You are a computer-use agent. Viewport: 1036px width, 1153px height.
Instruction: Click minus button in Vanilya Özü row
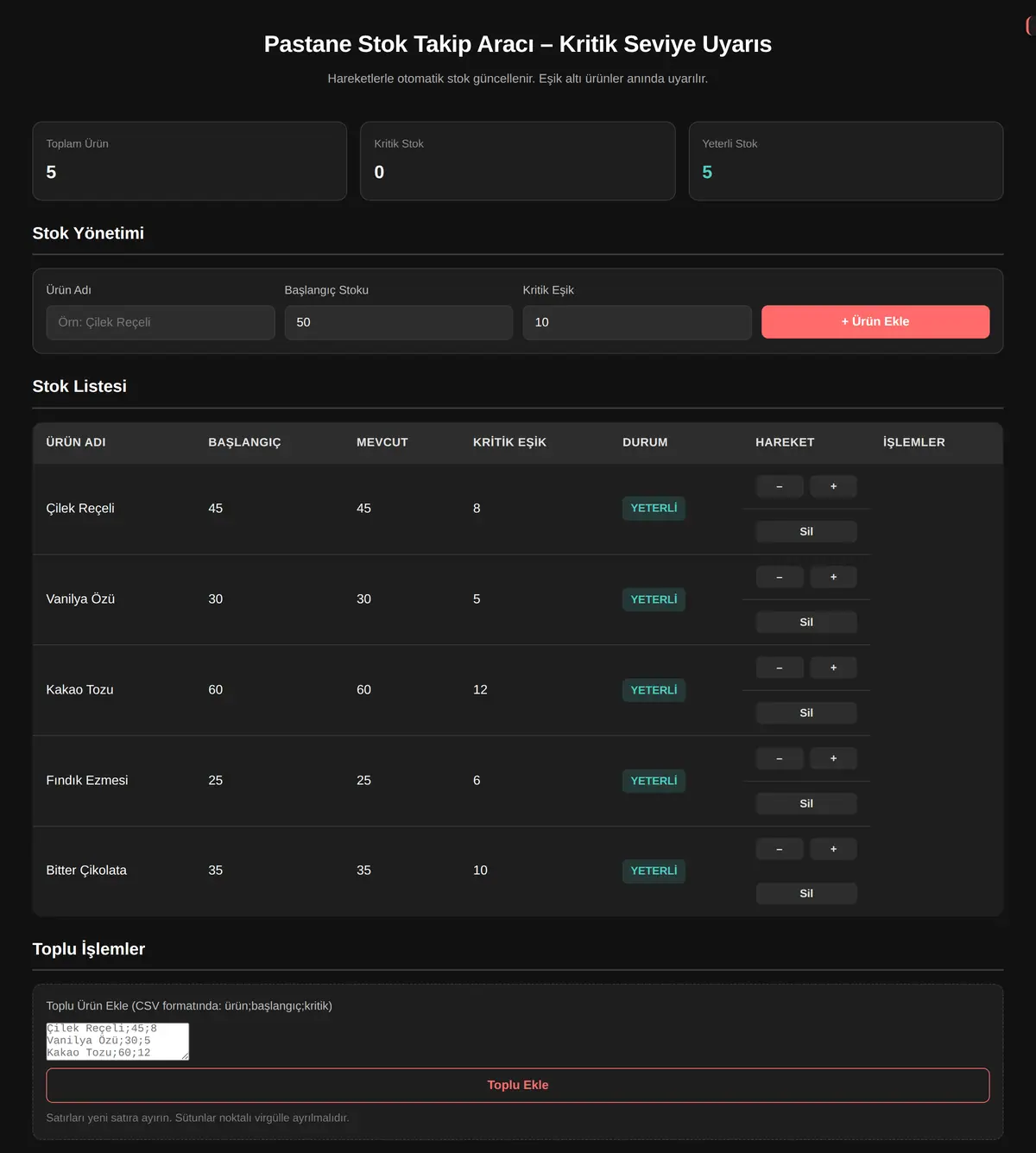coord(780,577)
